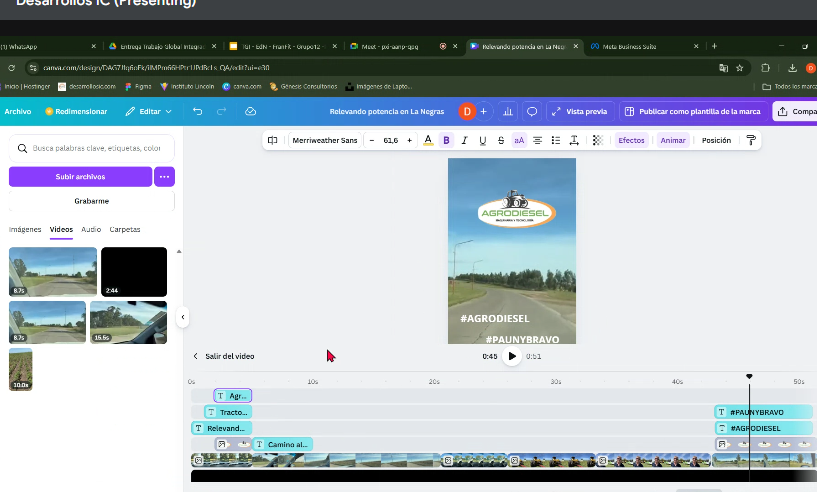Click the text color letter A icon

pos(428,140)
